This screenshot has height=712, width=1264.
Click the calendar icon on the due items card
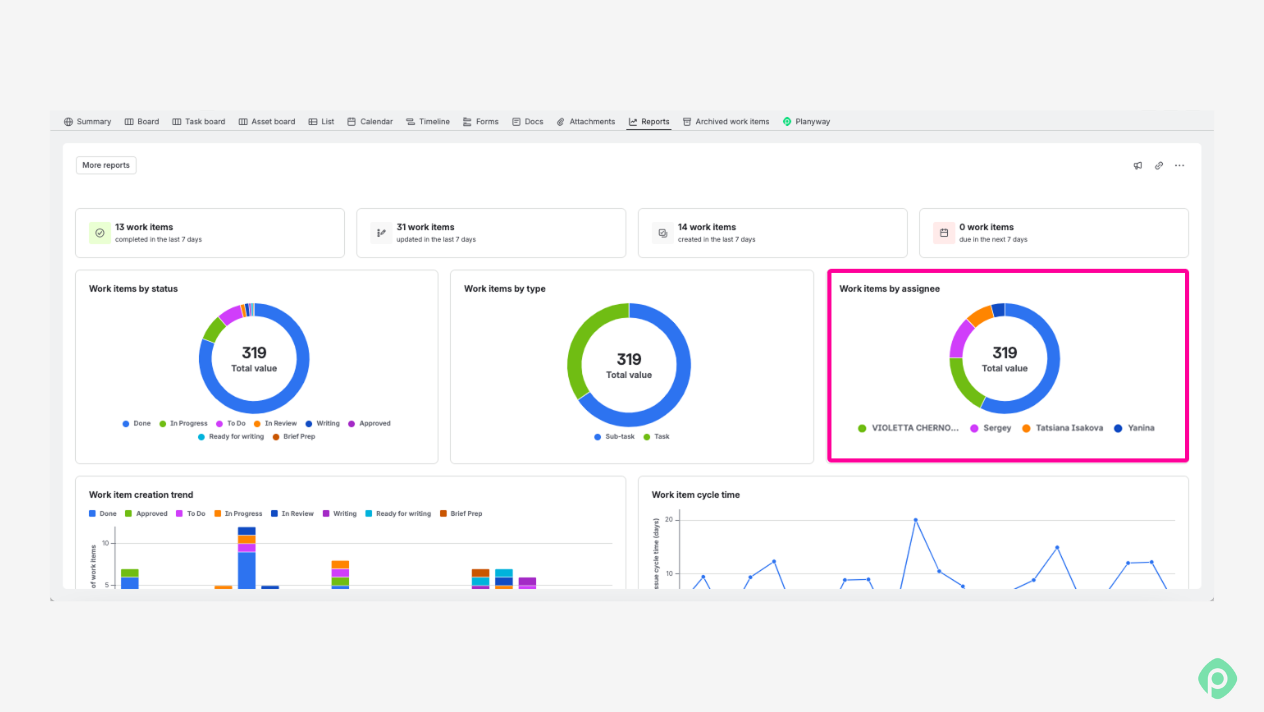[944, 233]
